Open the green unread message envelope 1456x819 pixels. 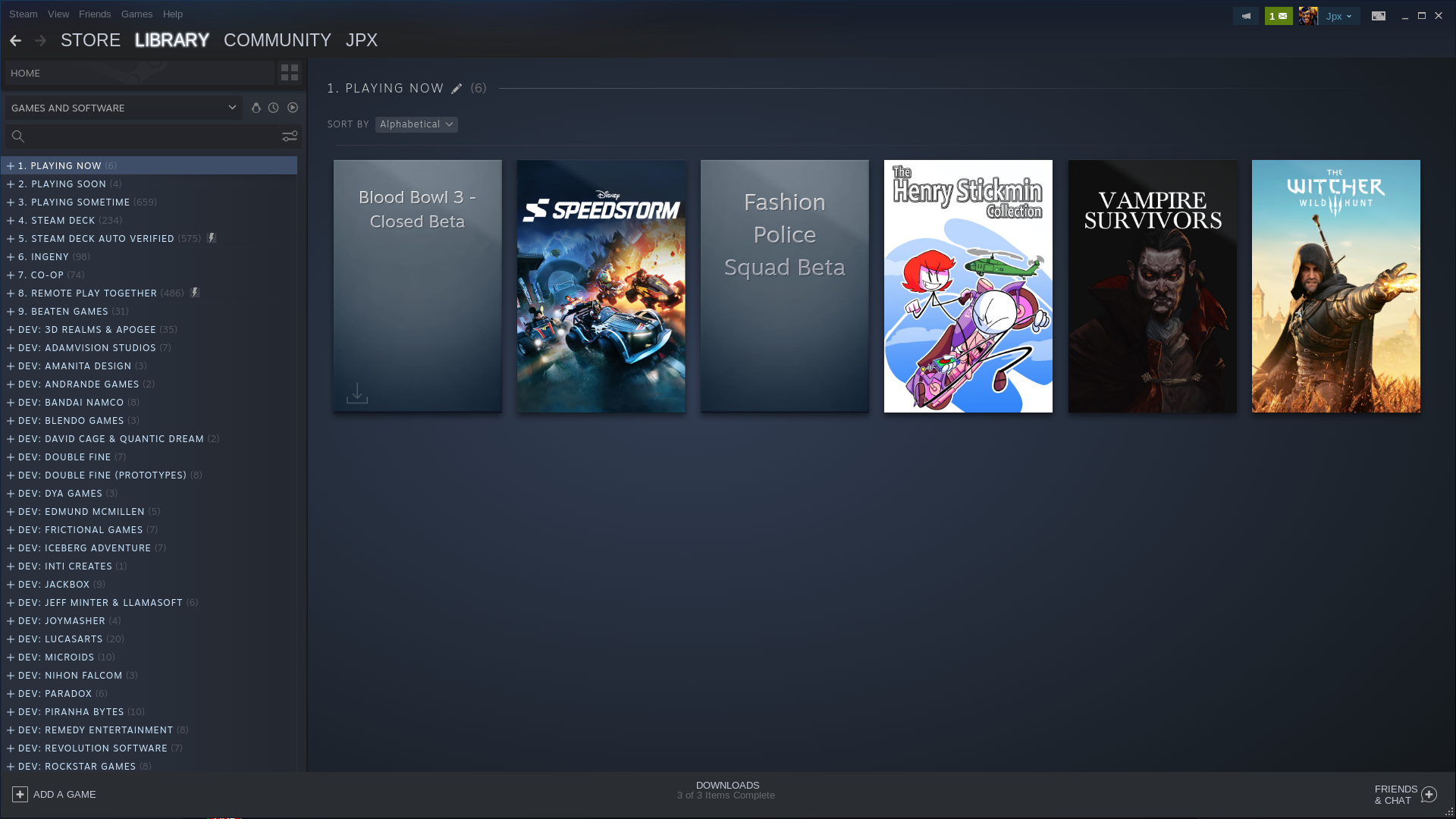[x=1279, y=15]
